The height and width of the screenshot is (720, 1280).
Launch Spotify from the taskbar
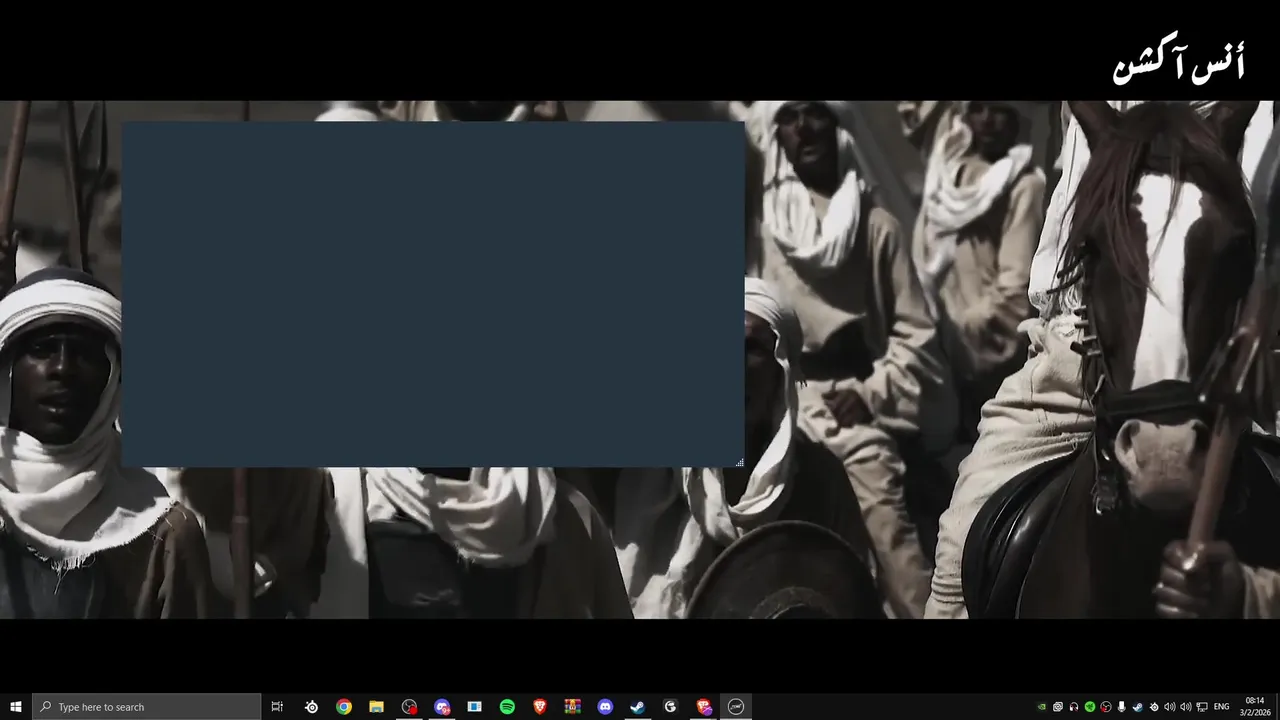point(507,707)
